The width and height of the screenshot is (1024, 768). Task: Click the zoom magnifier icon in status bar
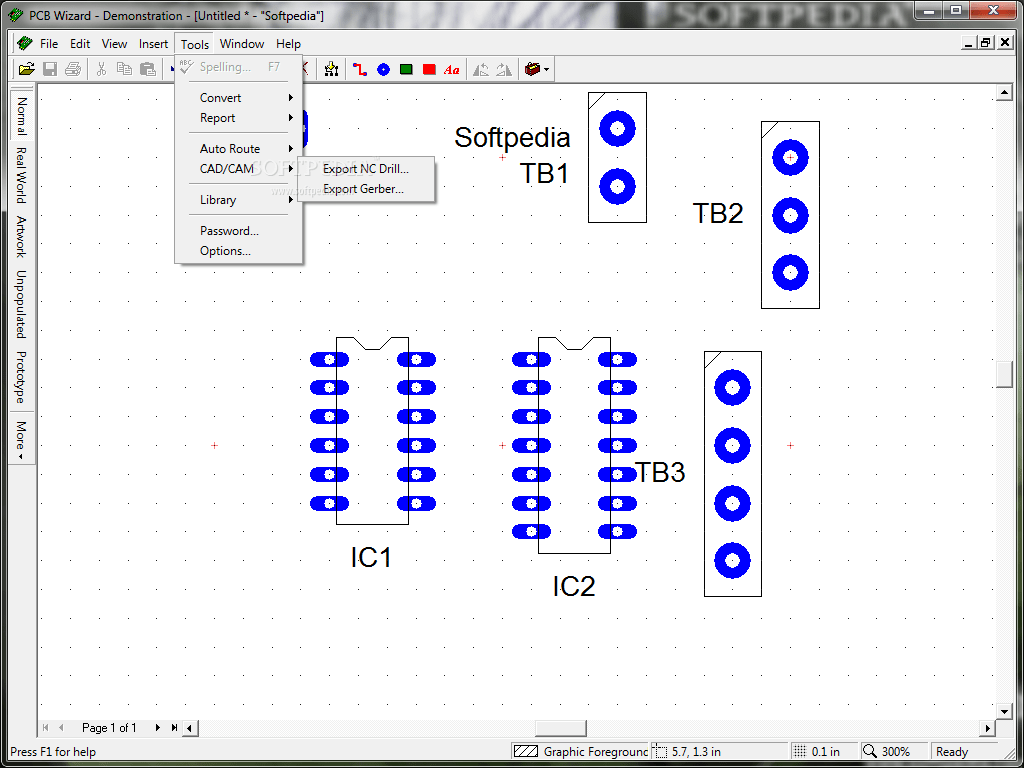[870, 752]
